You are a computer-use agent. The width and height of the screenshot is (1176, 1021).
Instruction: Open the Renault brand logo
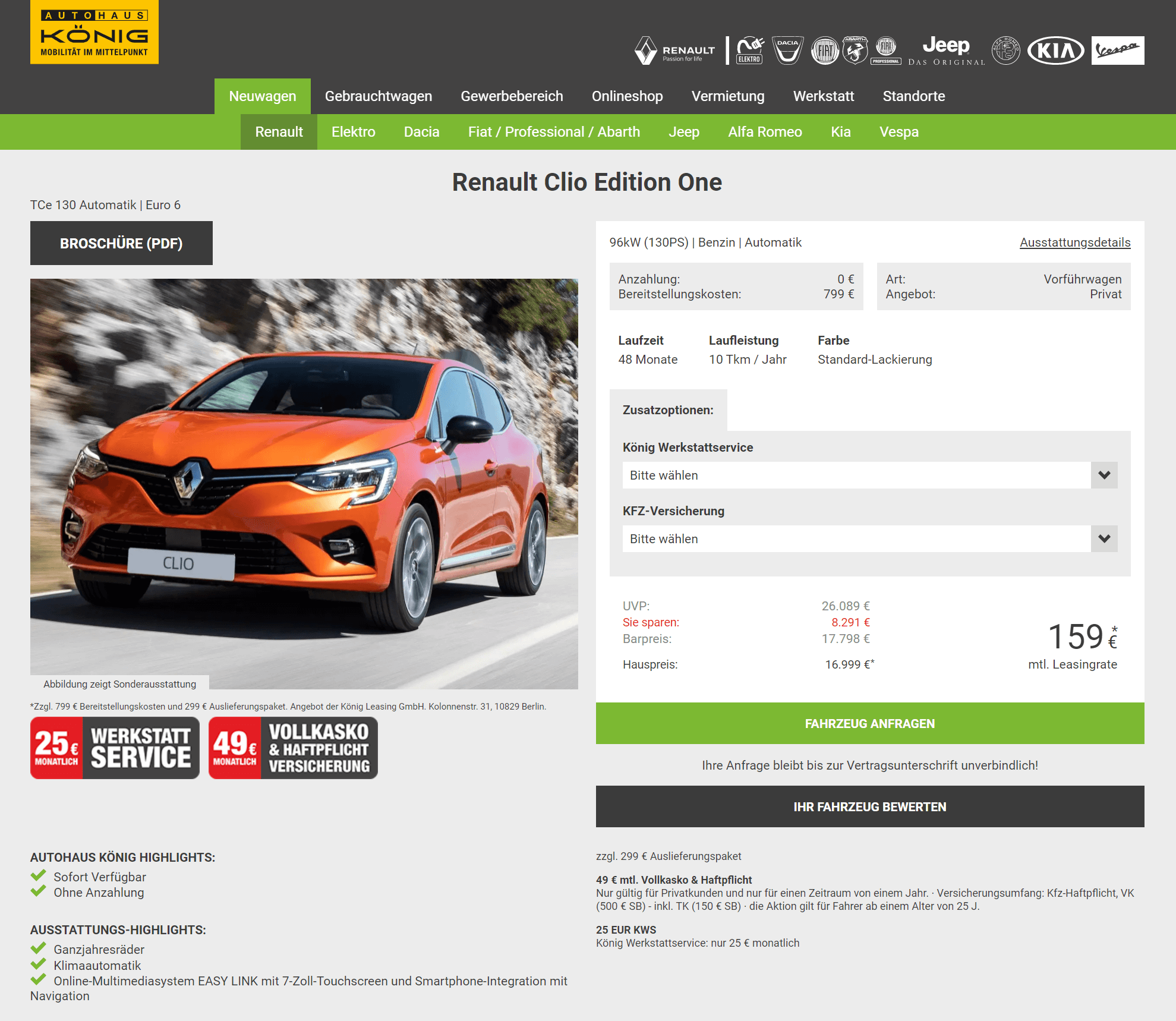coord(675,51)
